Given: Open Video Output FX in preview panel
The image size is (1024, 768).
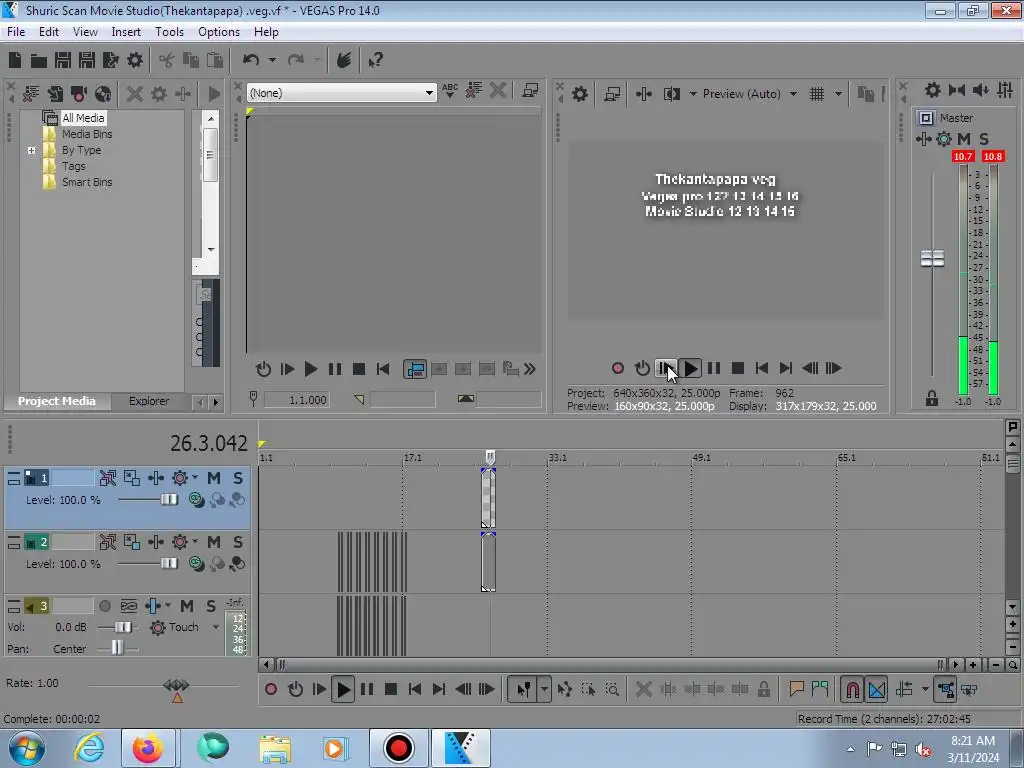Looking at the screenshot, I should pyautogui.click(x=644, y=94).
